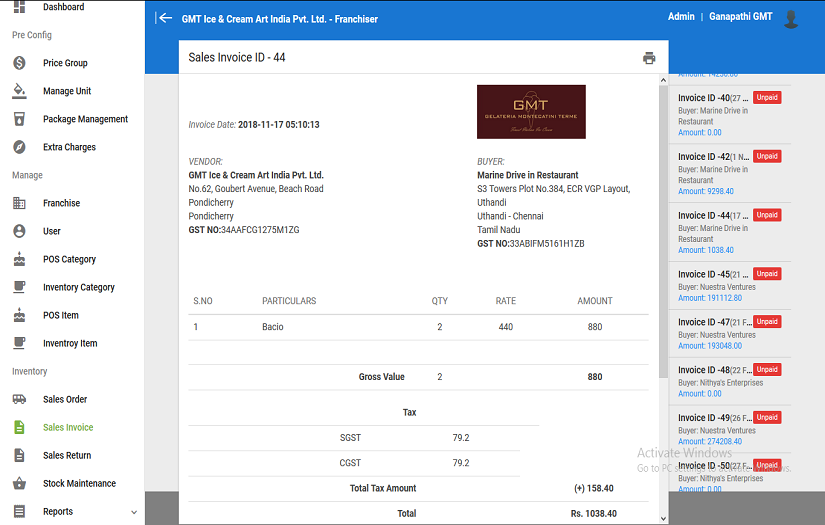Click Unpaid badge on Invoice ID -40
This screenshot has height=525, width=825.
click(x=767, y=97)
